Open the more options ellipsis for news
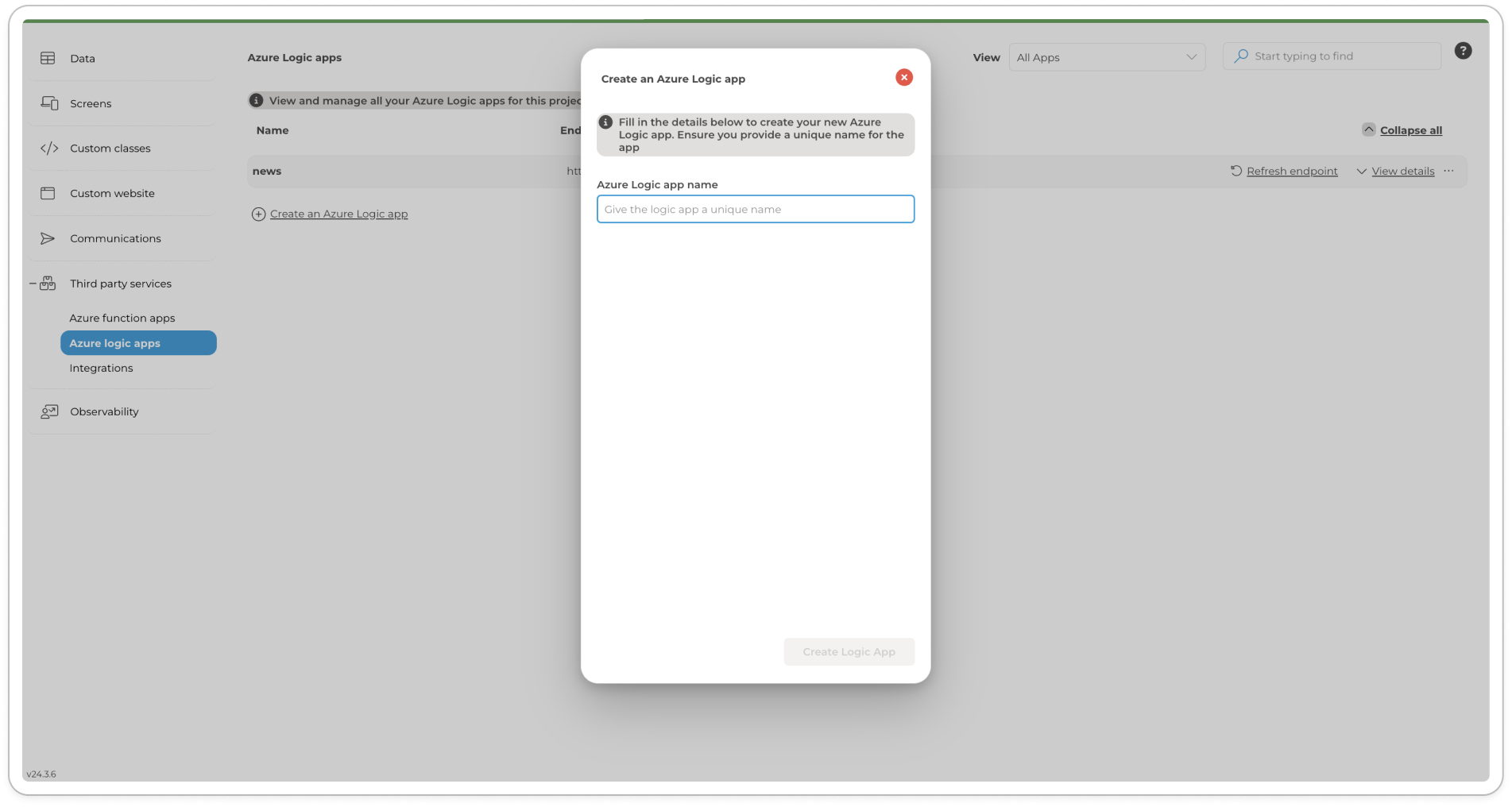Viewport: 1512px width, 807px height. (1448, 171)
